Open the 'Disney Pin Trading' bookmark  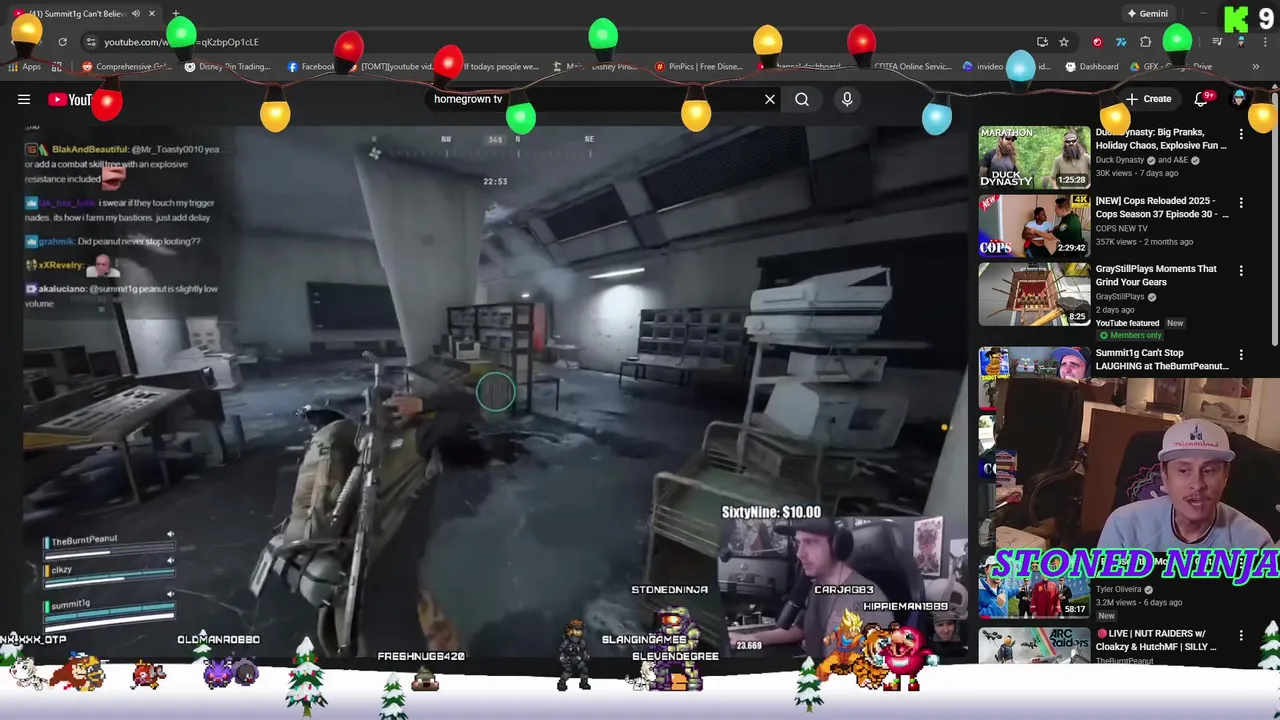pos(227,67)
